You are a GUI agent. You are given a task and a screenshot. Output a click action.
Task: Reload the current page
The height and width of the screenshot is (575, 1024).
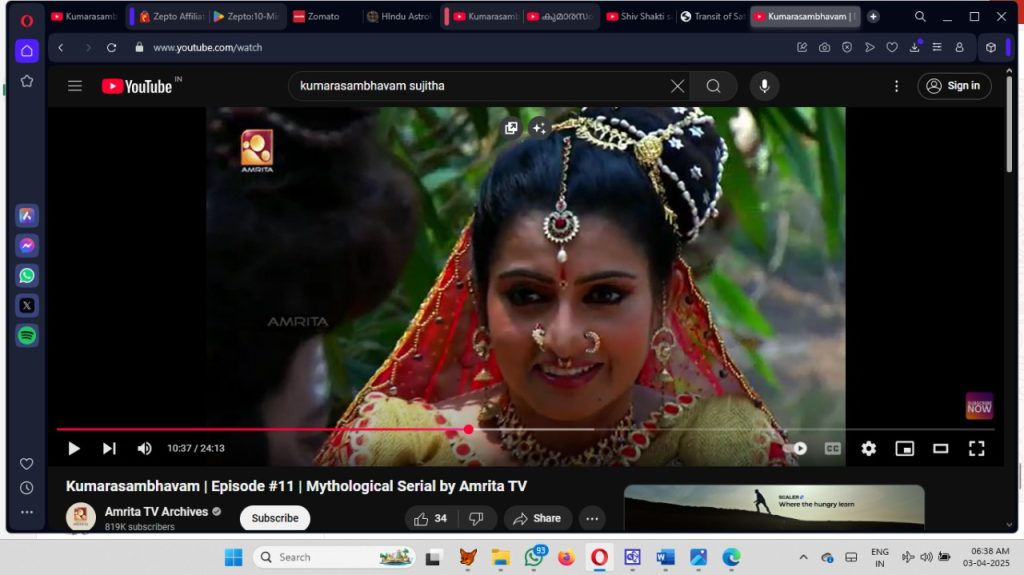pos(112,48)
